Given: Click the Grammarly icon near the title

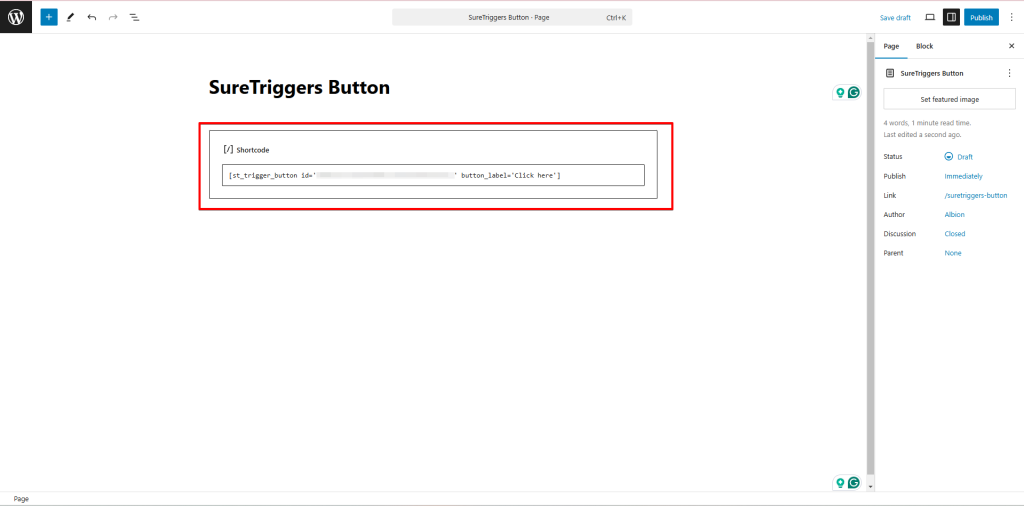Looking at the screenshot, I should pyautogui.click(x=854, y=93).
